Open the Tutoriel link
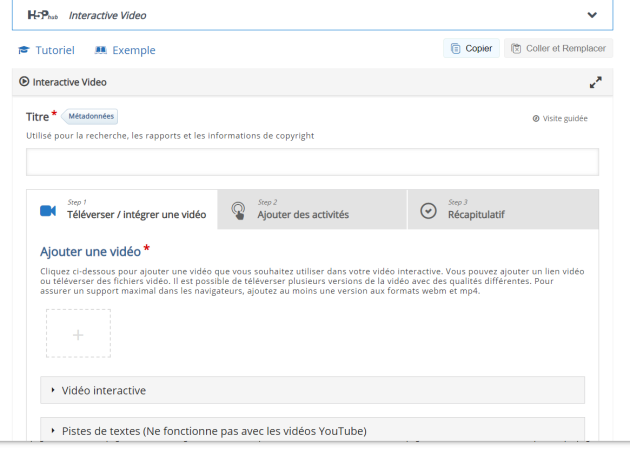 click(46, 50)
